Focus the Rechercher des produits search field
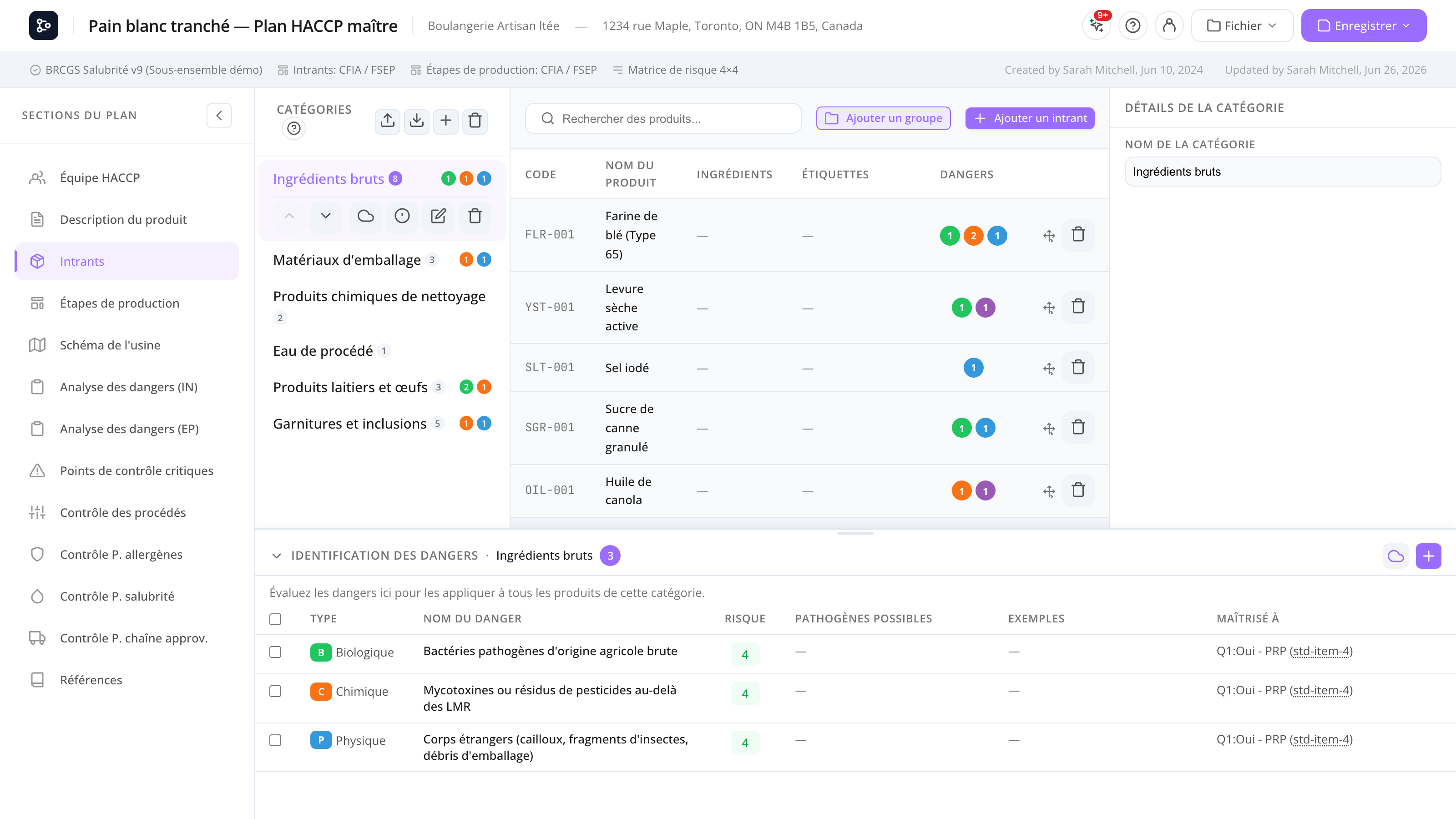Screen dimensions: 1456x819 tap(663, 119)
